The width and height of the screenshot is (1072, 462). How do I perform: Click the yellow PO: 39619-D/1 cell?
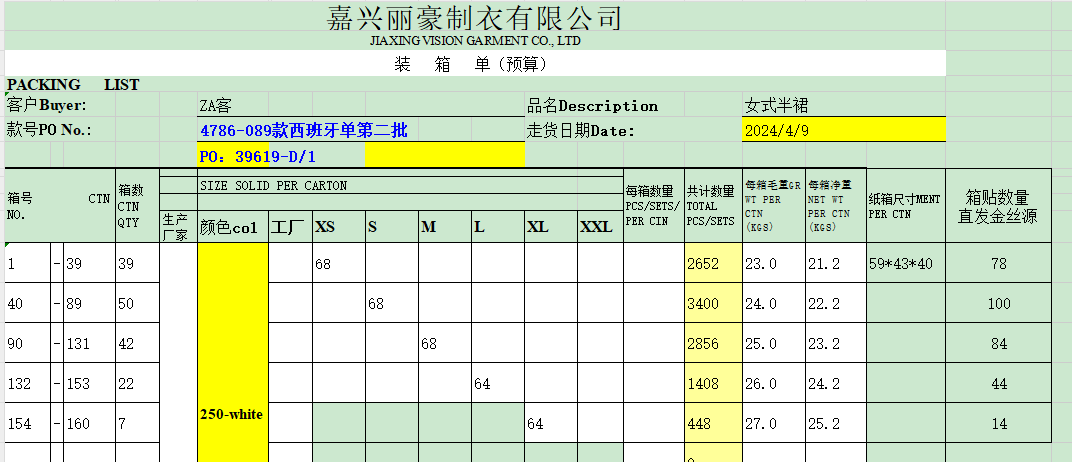coord(258,156)
